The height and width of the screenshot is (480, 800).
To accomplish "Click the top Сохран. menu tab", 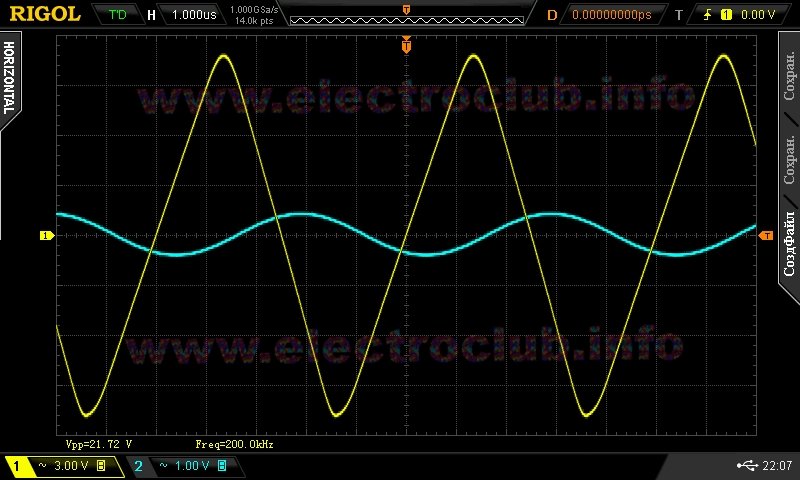I will [x=789, y=75].
